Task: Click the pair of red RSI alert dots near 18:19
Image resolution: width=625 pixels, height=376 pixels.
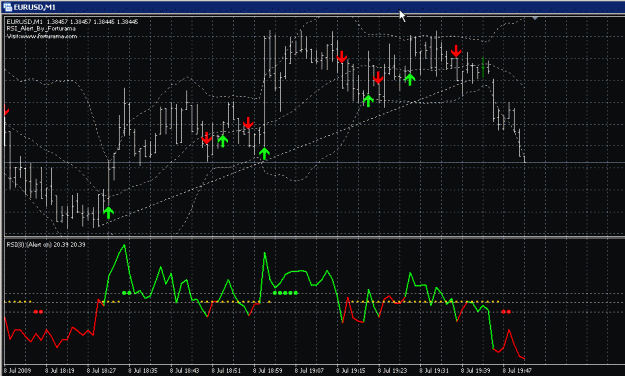Action: click(x=38, y=312)
